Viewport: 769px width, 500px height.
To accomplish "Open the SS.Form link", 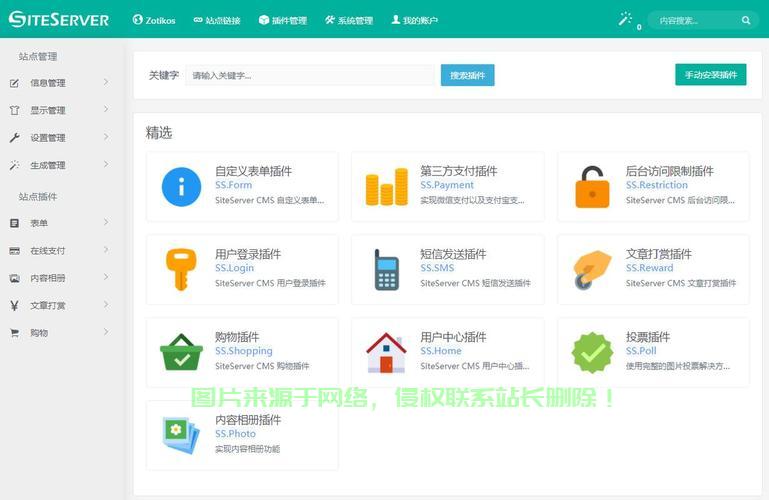I will point(233,185).
